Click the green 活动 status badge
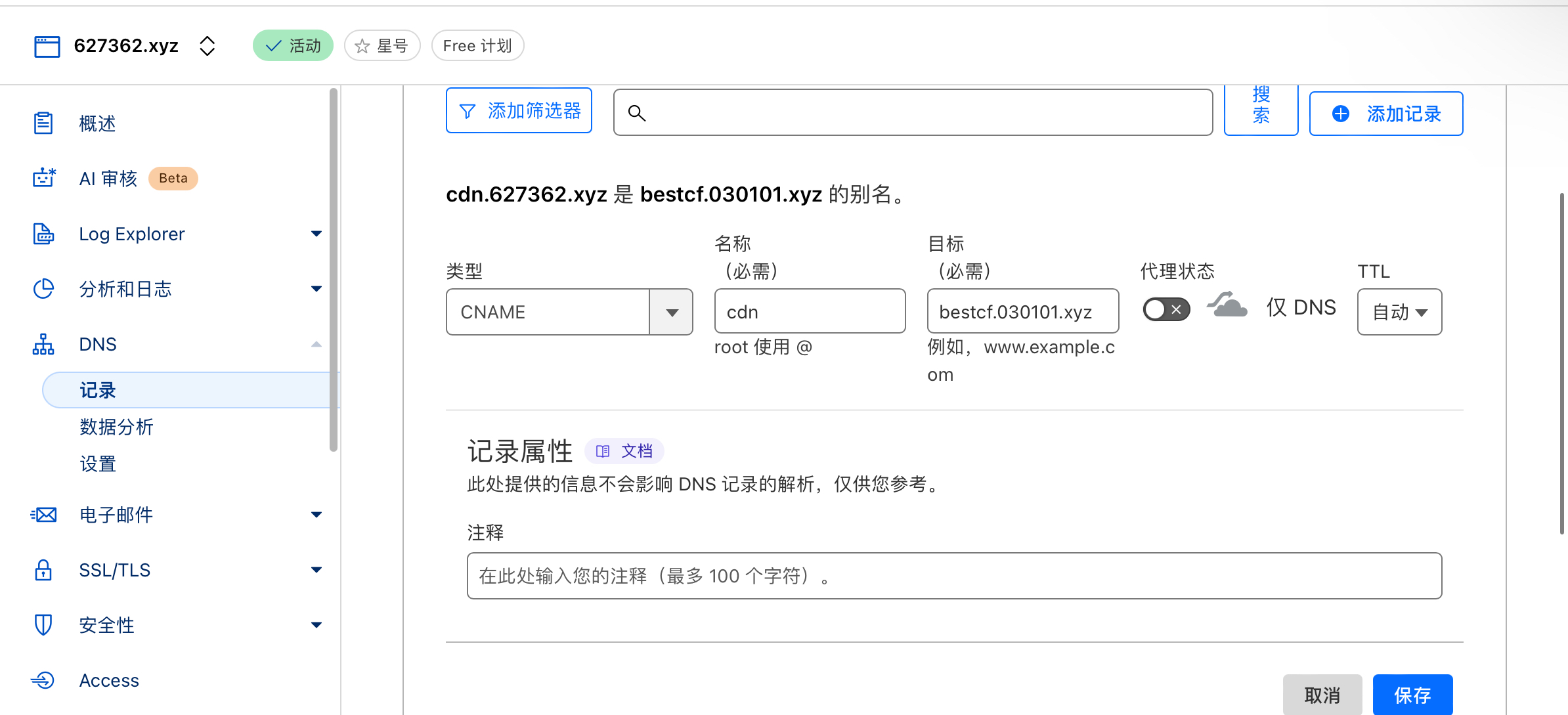This screenshot has height=715, width=1568. click(293, 46)
